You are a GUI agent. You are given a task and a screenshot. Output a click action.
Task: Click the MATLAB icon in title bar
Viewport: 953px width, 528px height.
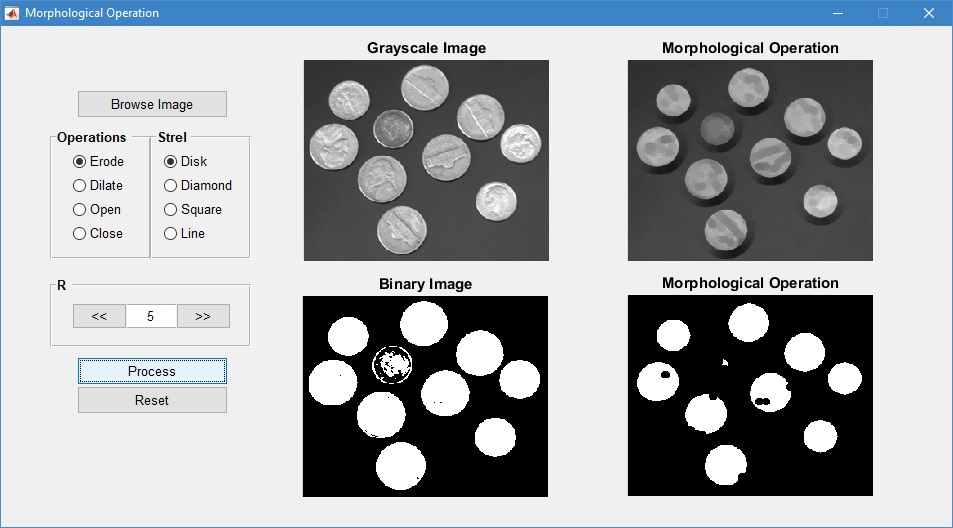[x=12, y=13]
